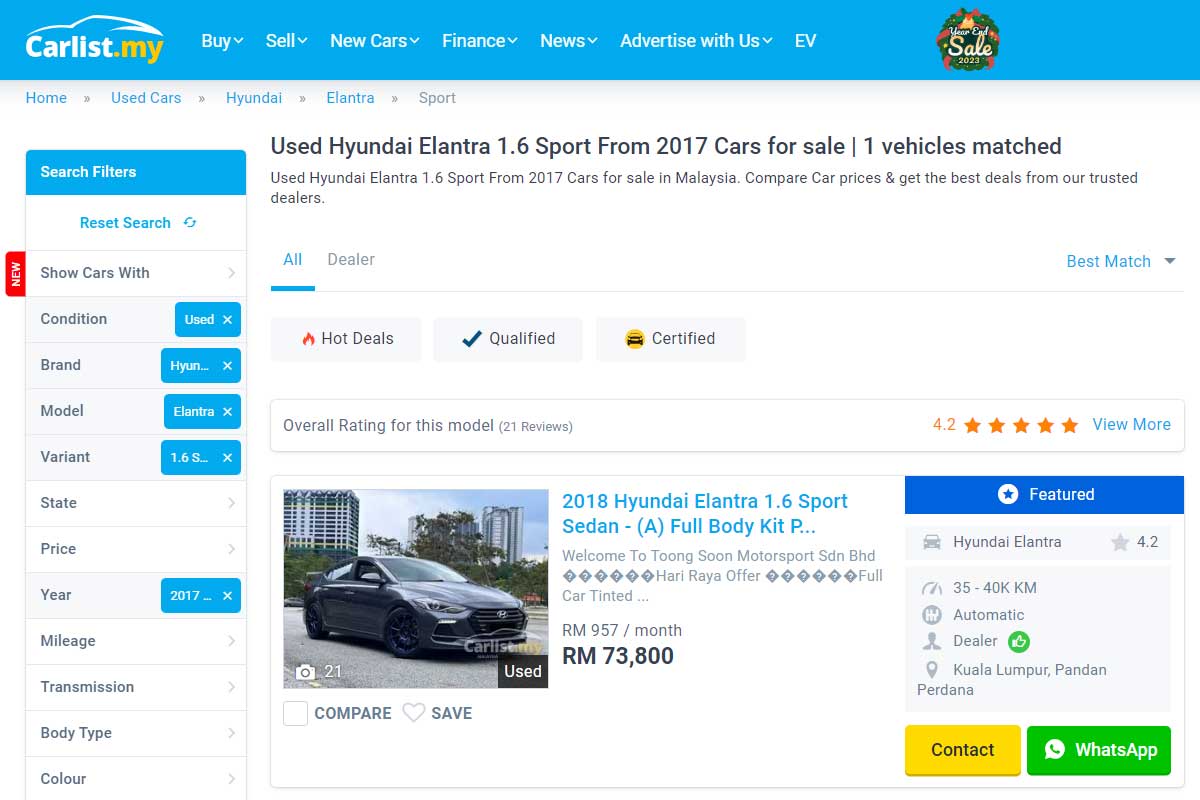Switch to the Dealer tab
Image resolution: width=1200 pixels, height=800 pixels.
[x=351, y=260]
